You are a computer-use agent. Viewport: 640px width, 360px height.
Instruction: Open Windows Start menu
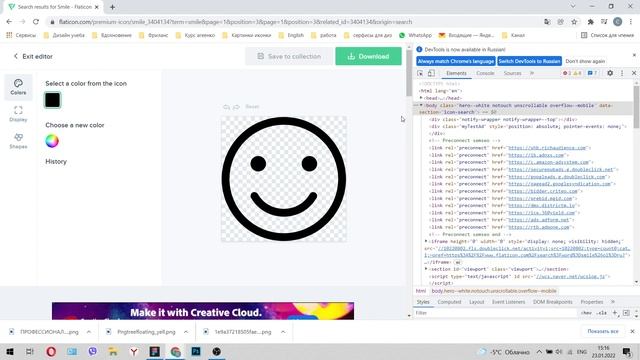pos(9,351)
